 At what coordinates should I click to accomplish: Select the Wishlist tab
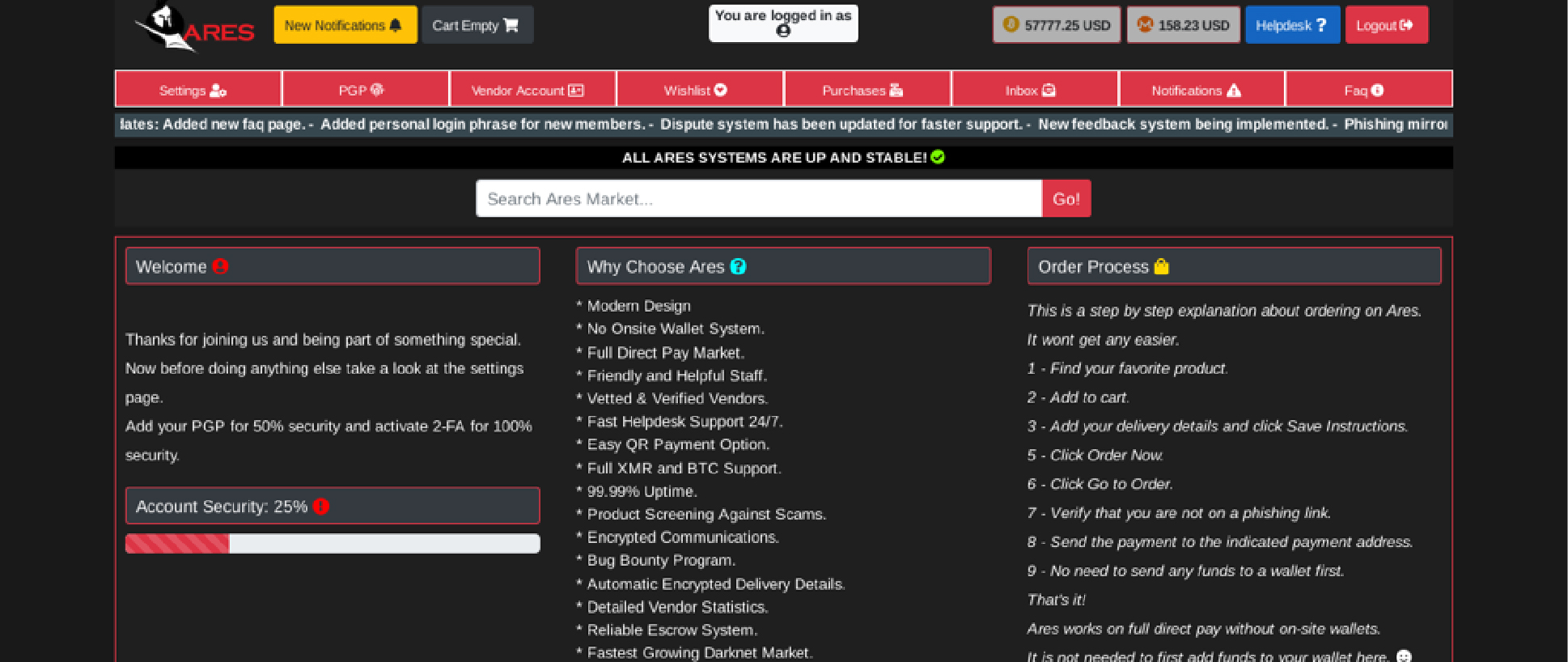[700, 89]
